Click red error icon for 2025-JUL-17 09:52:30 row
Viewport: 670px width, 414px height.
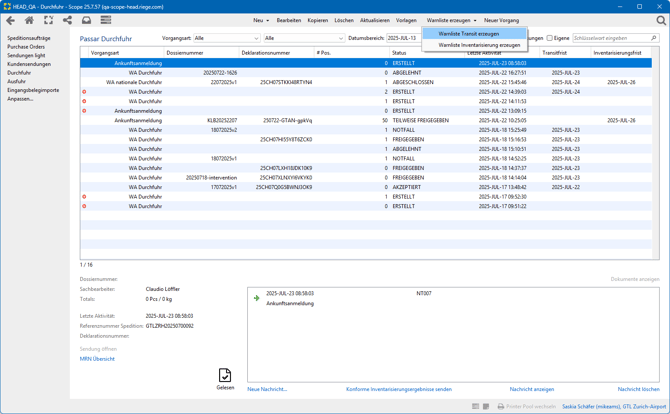pos(84,197)
